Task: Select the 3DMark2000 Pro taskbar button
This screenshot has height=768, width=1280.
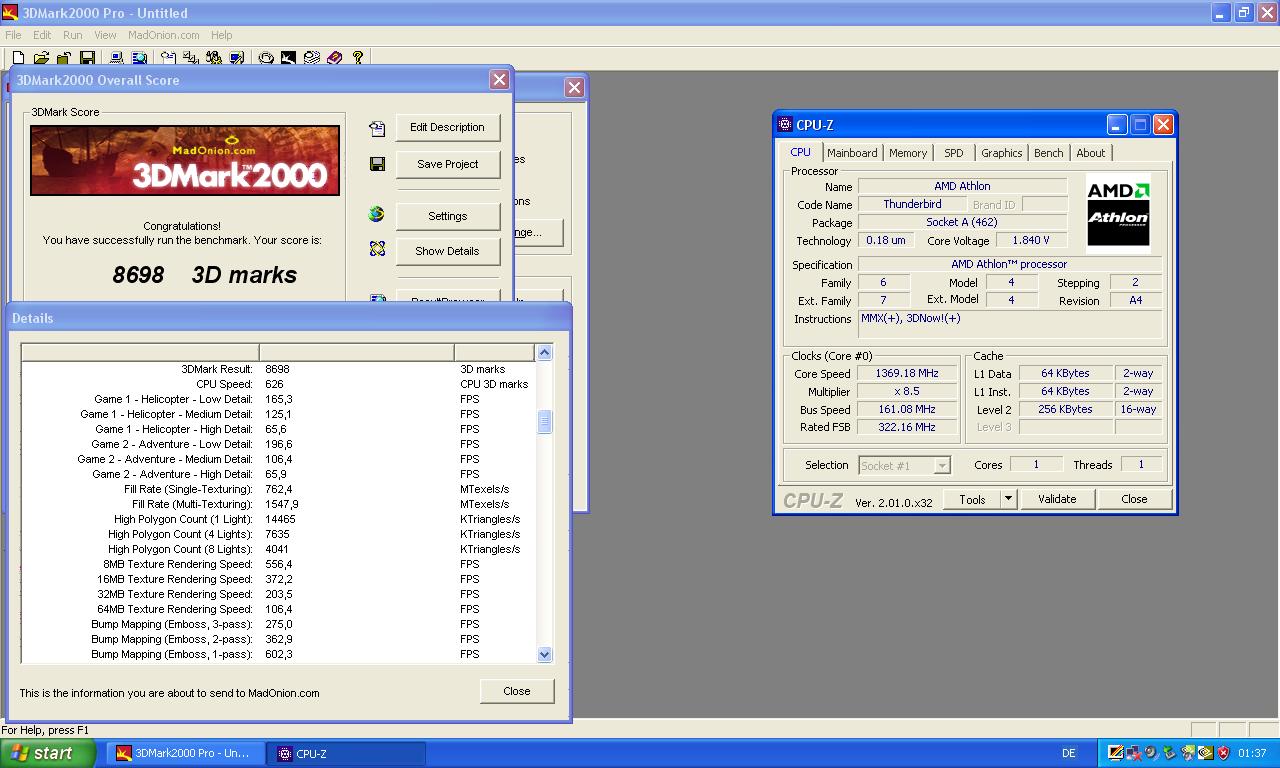Action: [186, 753]
